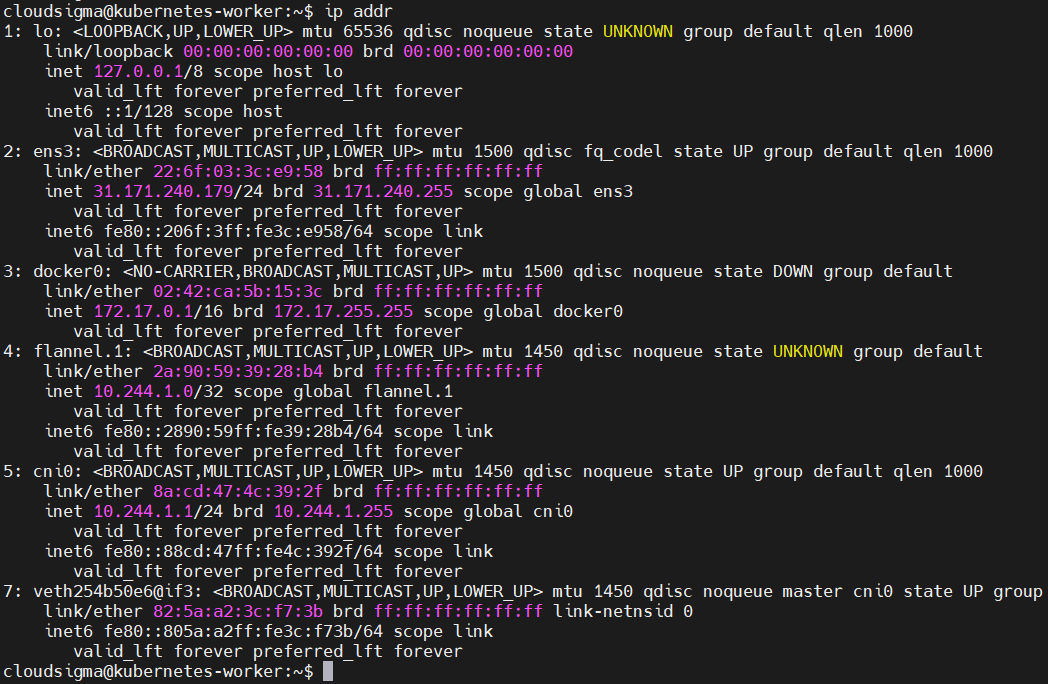Select docker0 IP 172.17.0.1
The image size is (1048, 684).
pos(143,312)
